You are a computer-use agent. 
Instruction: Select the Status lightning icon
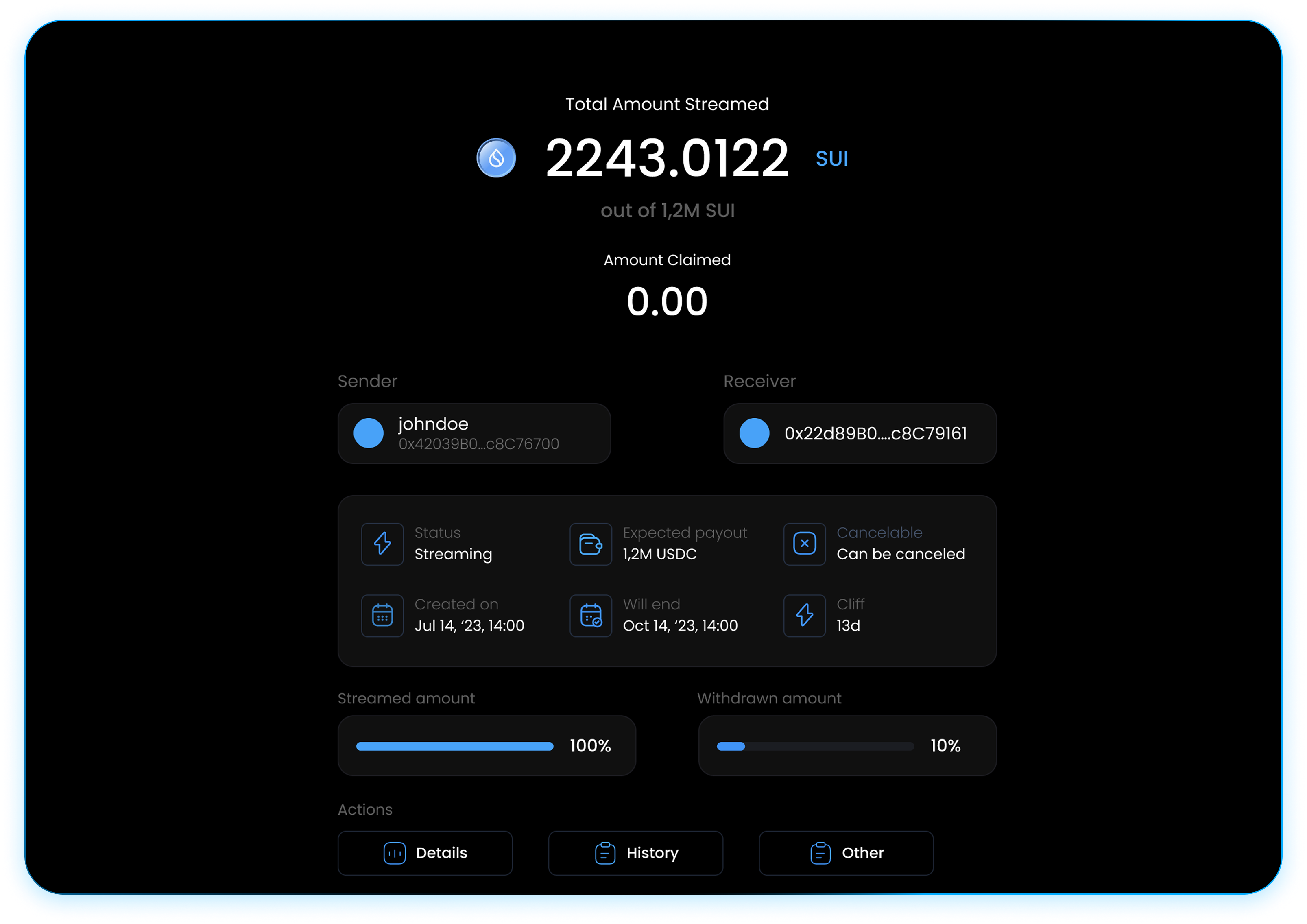382,544
